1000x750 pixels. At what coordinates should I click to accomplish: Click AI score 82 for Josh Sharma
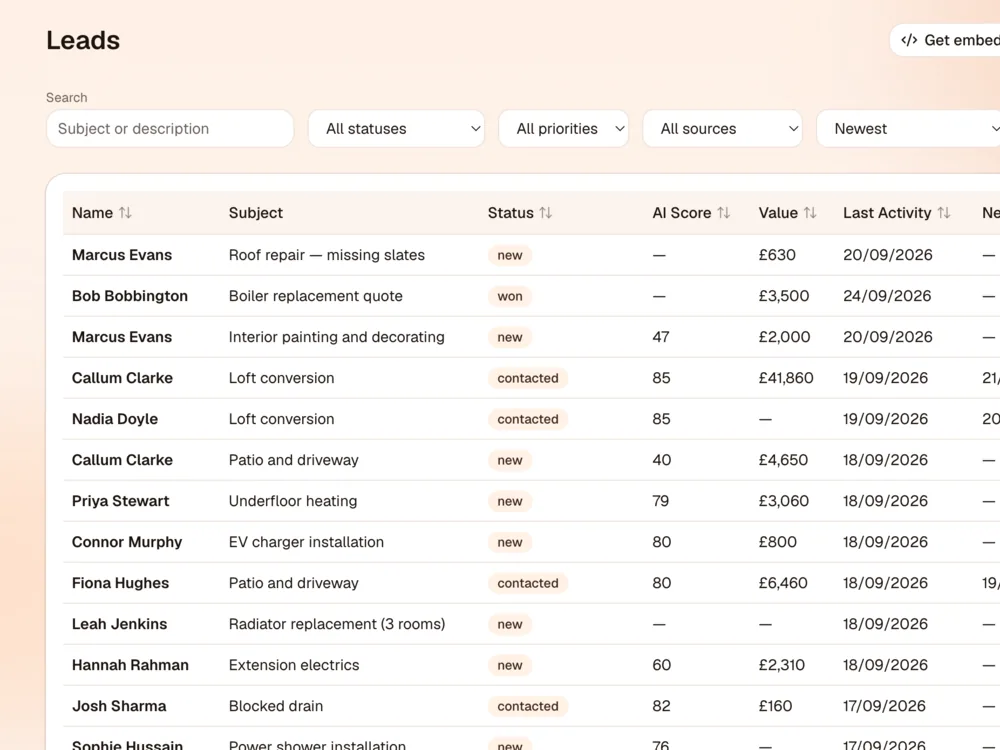(661, 706)
